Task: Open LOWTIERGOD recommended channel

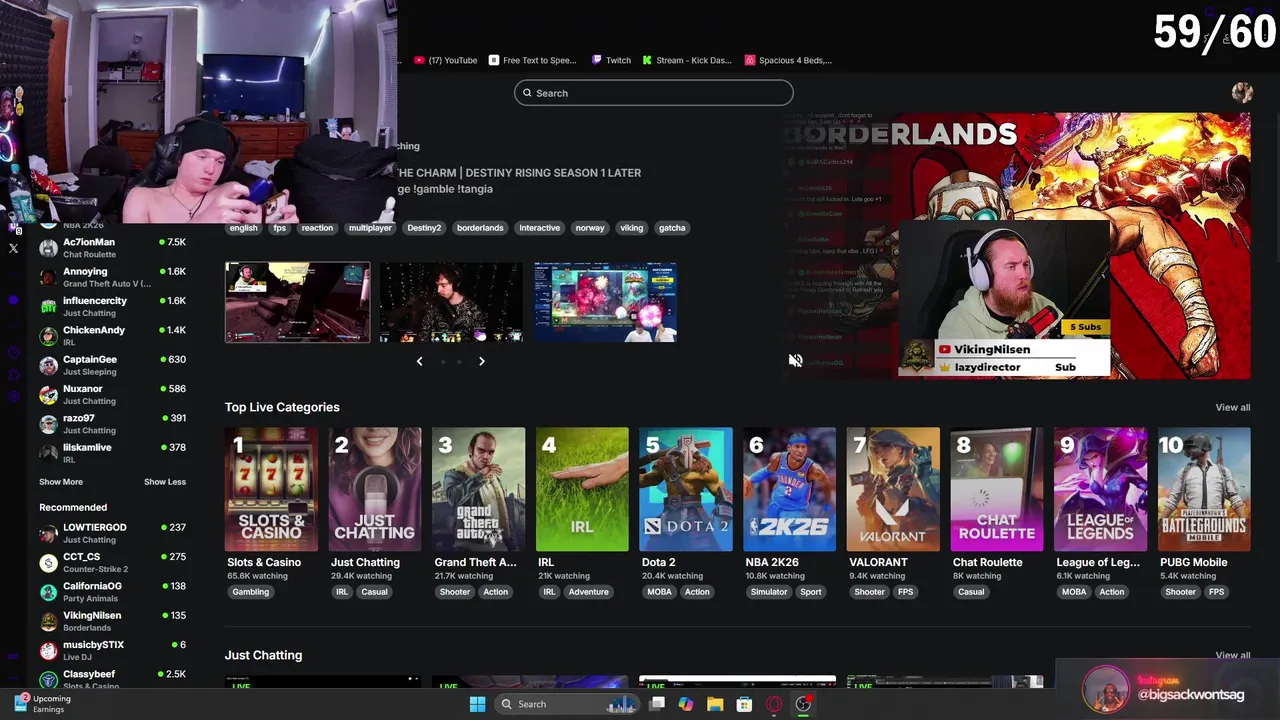Action: [x=112, y=533]
